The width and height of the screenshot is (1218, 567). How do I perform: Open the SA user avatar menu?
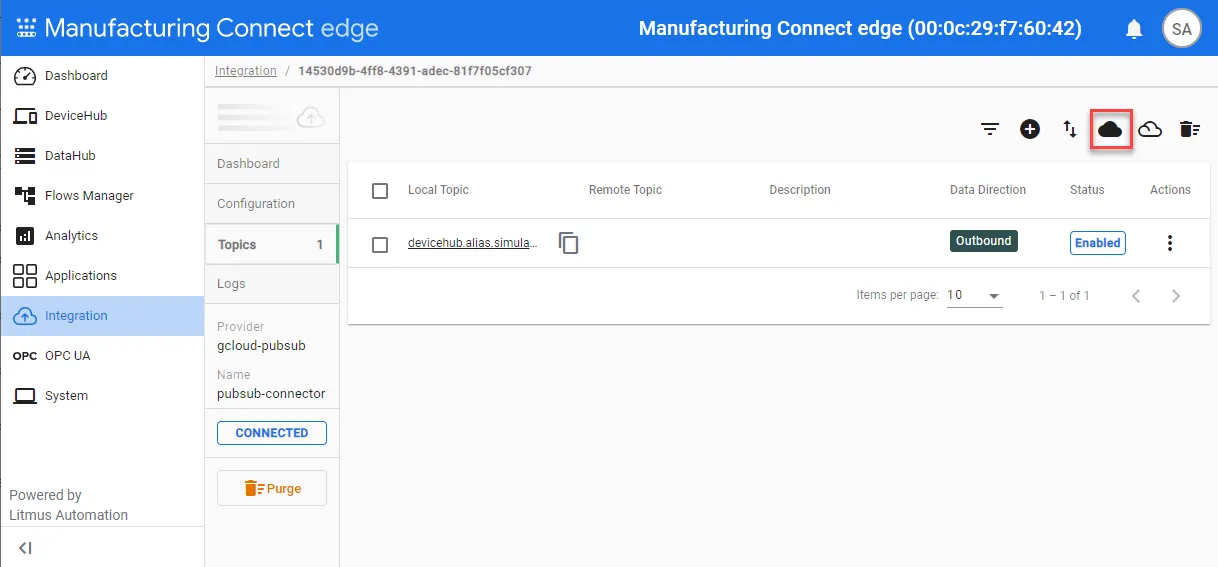[1181, 29]
